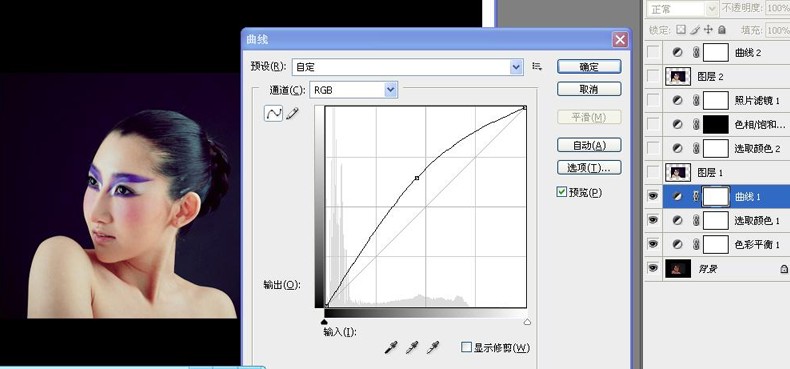Image resolution: width=790 pixels, height=369 pixels.
Task: Select layer named 选取颜色 2
Action: [757, 149]
